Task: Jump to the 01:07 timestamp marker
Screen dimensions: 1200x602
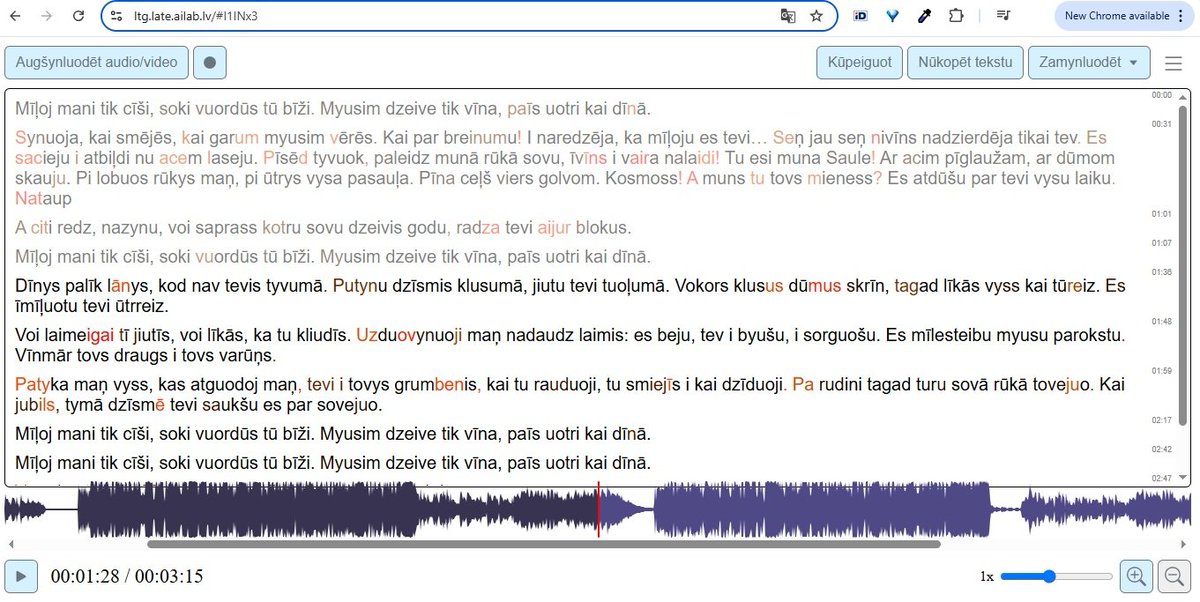Action: pyautogui.click(x=1162, y=243)
